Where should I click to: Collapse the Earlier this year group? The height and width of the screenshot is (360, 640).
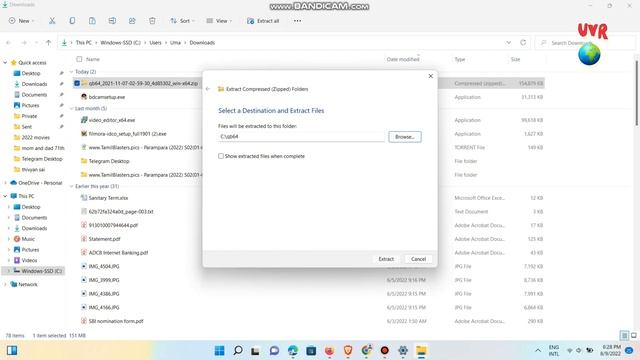[72, 187]
